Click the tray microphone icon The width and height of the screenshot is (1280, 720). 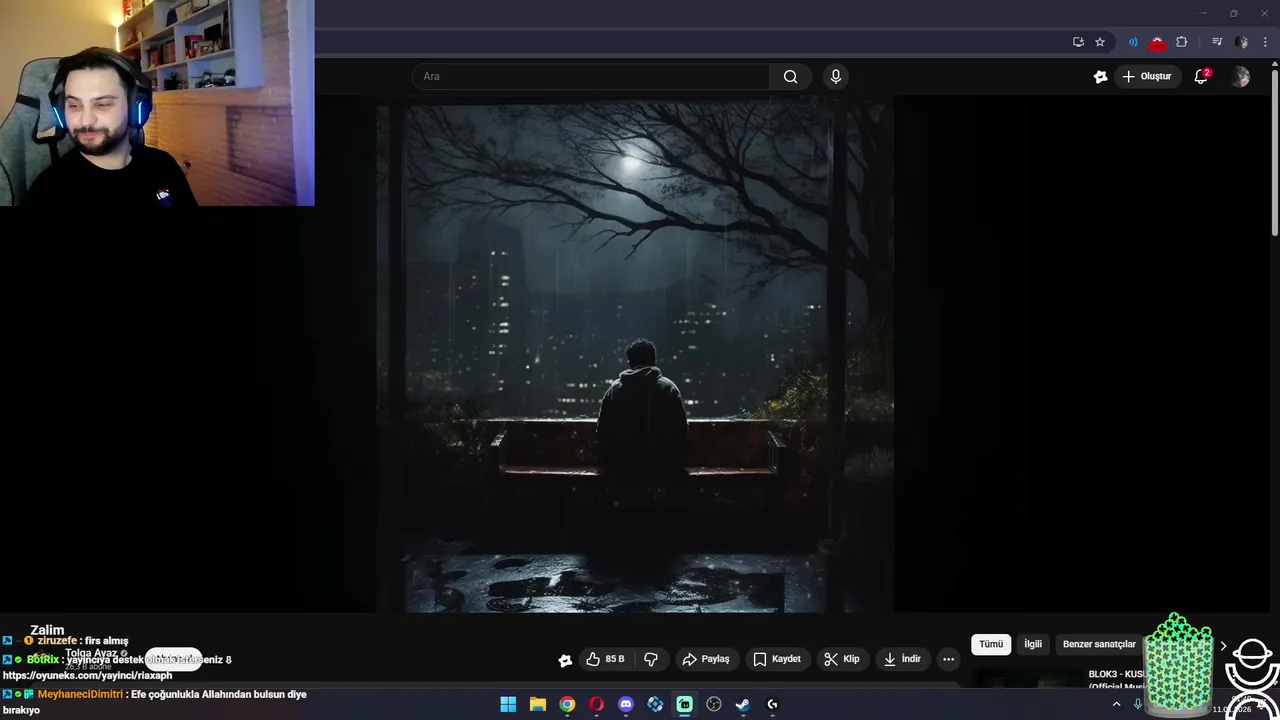click(x=1138, y=704)
